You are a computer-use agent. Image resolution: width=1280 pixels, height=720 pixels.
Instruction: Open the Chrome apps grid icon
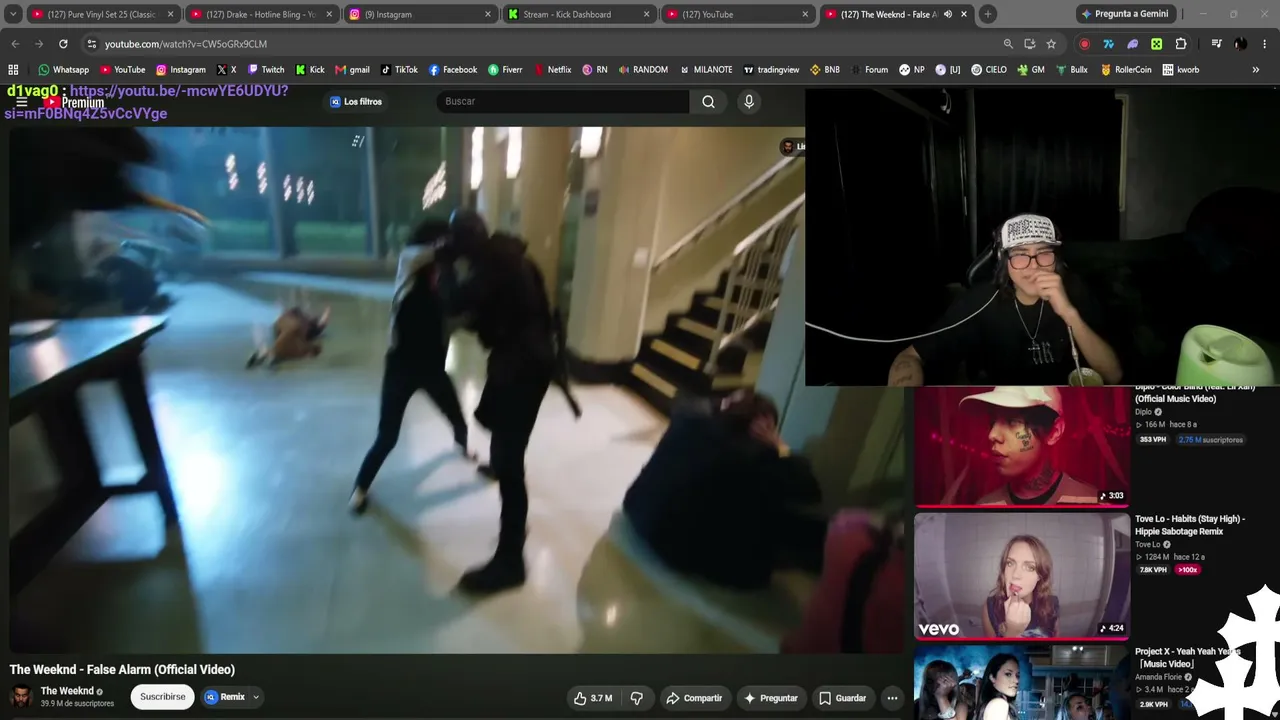click(x=13, y=70)
